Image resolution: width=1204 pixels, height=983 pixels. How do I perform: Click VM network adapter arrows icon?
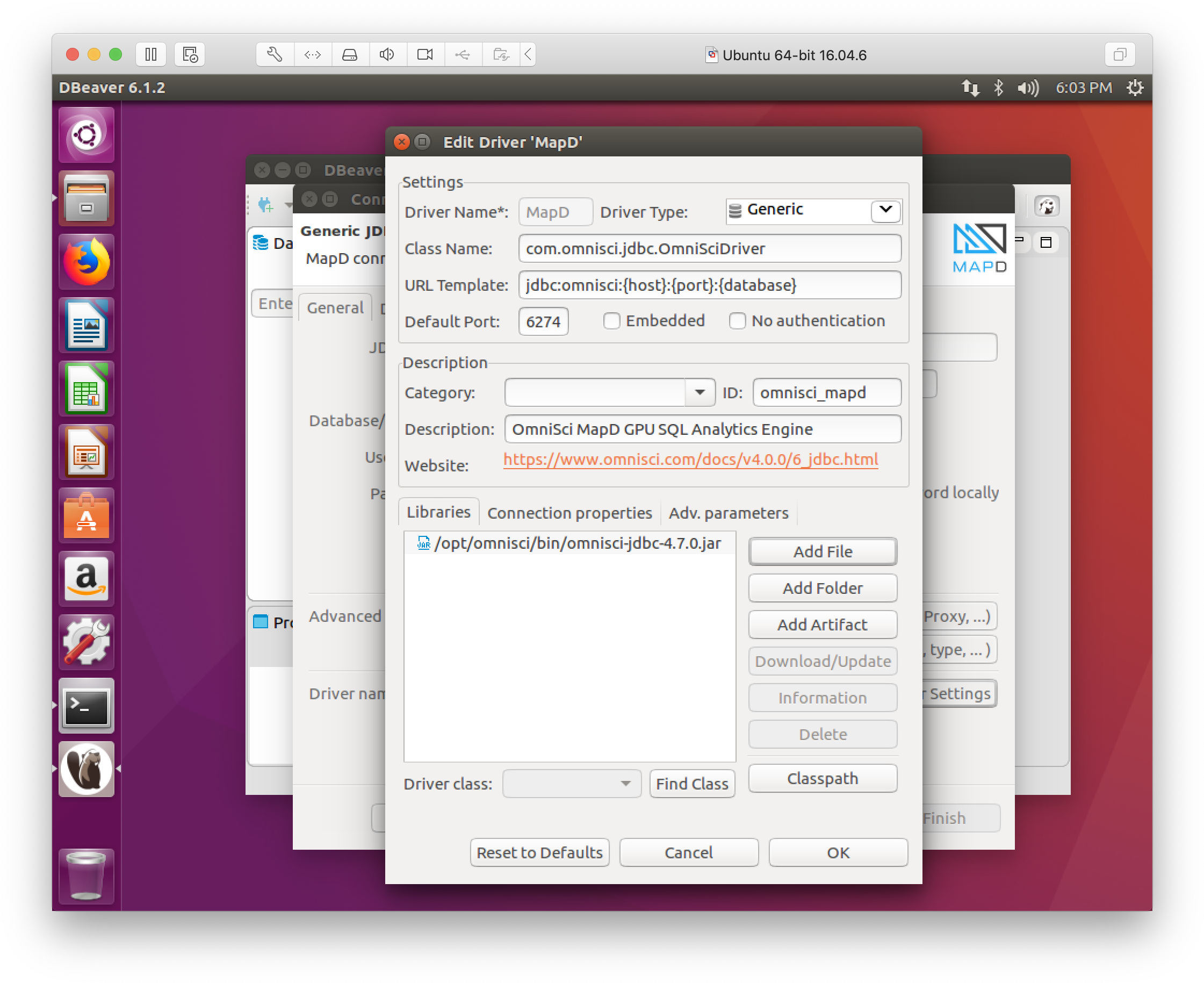point(313,54)
